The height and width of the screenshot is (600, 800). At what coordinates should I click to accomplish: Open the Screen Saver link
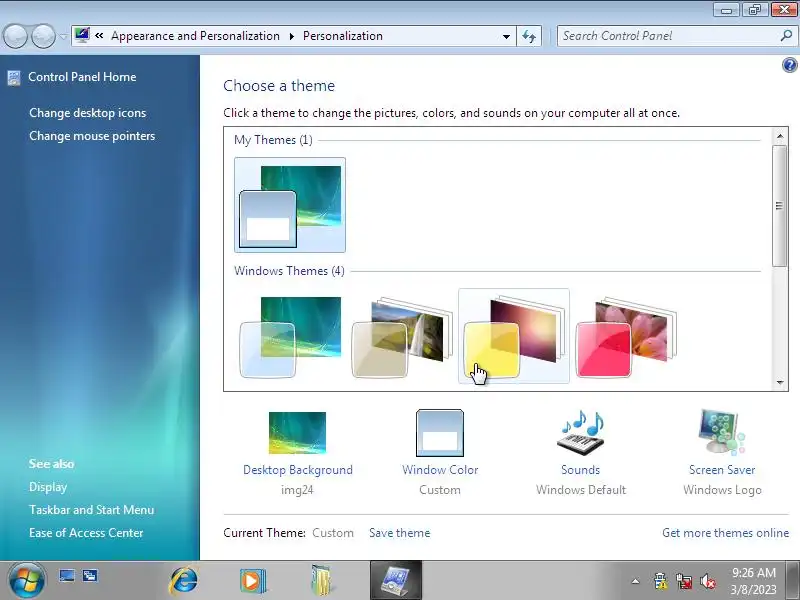coord(722,470)
